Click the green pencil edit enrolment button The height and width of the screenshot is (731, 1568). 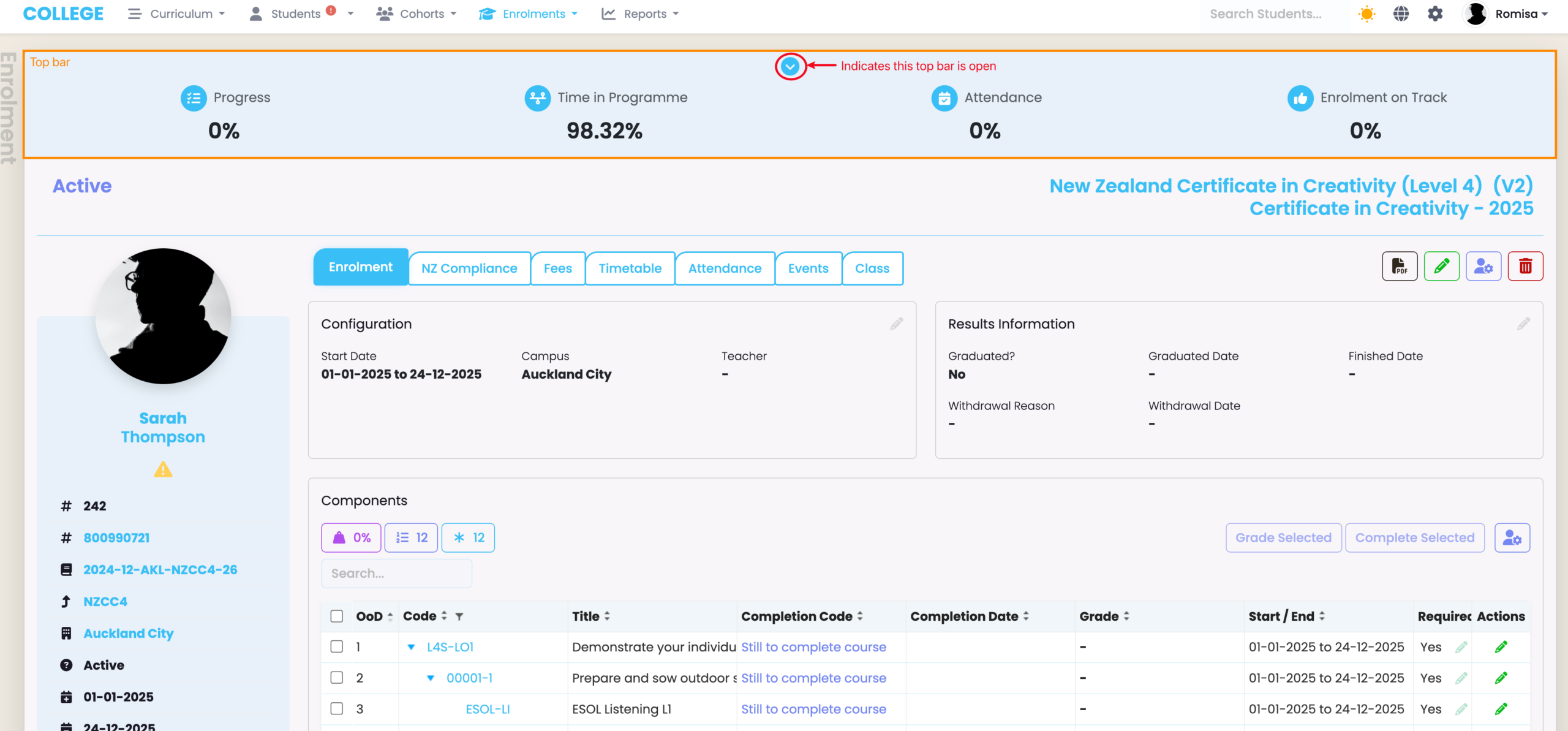(1441, 267)
